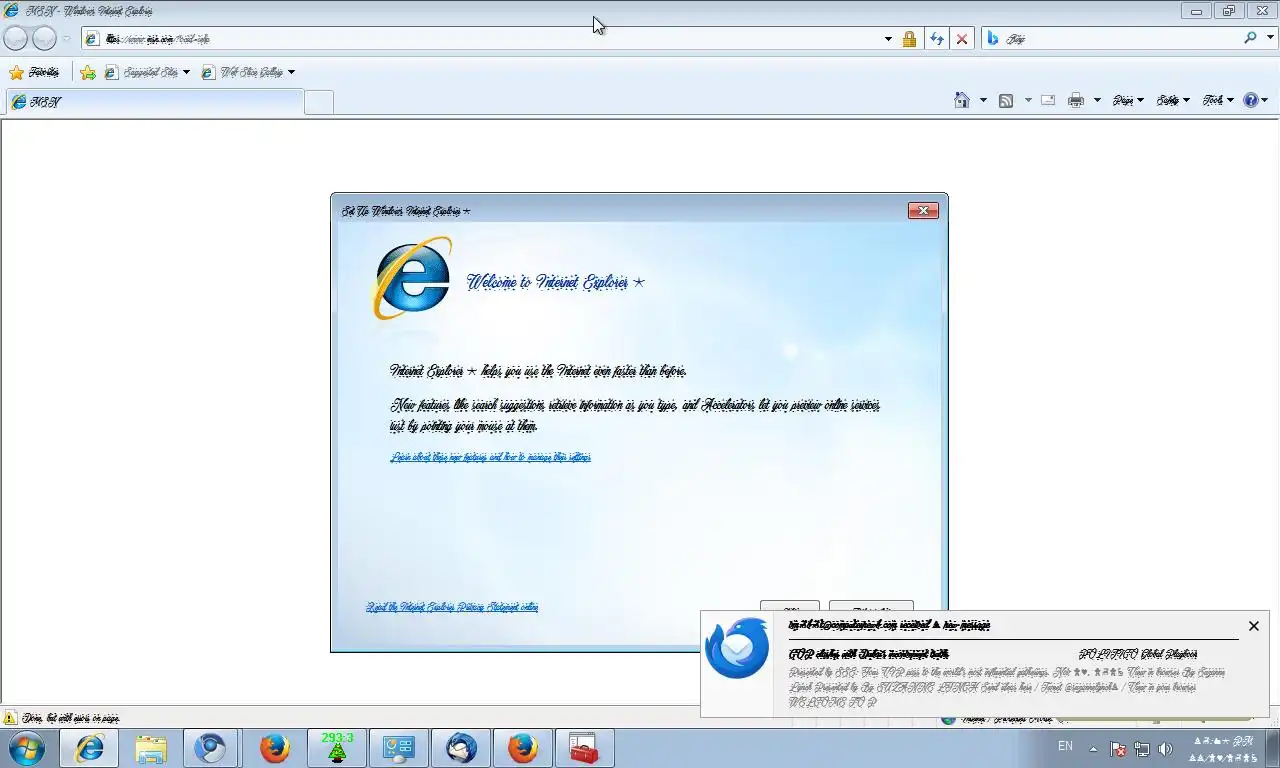Open the search provider dropdown arrow
The height and width of the screenshot is (768, 1280).
(x=1268, y=39)
